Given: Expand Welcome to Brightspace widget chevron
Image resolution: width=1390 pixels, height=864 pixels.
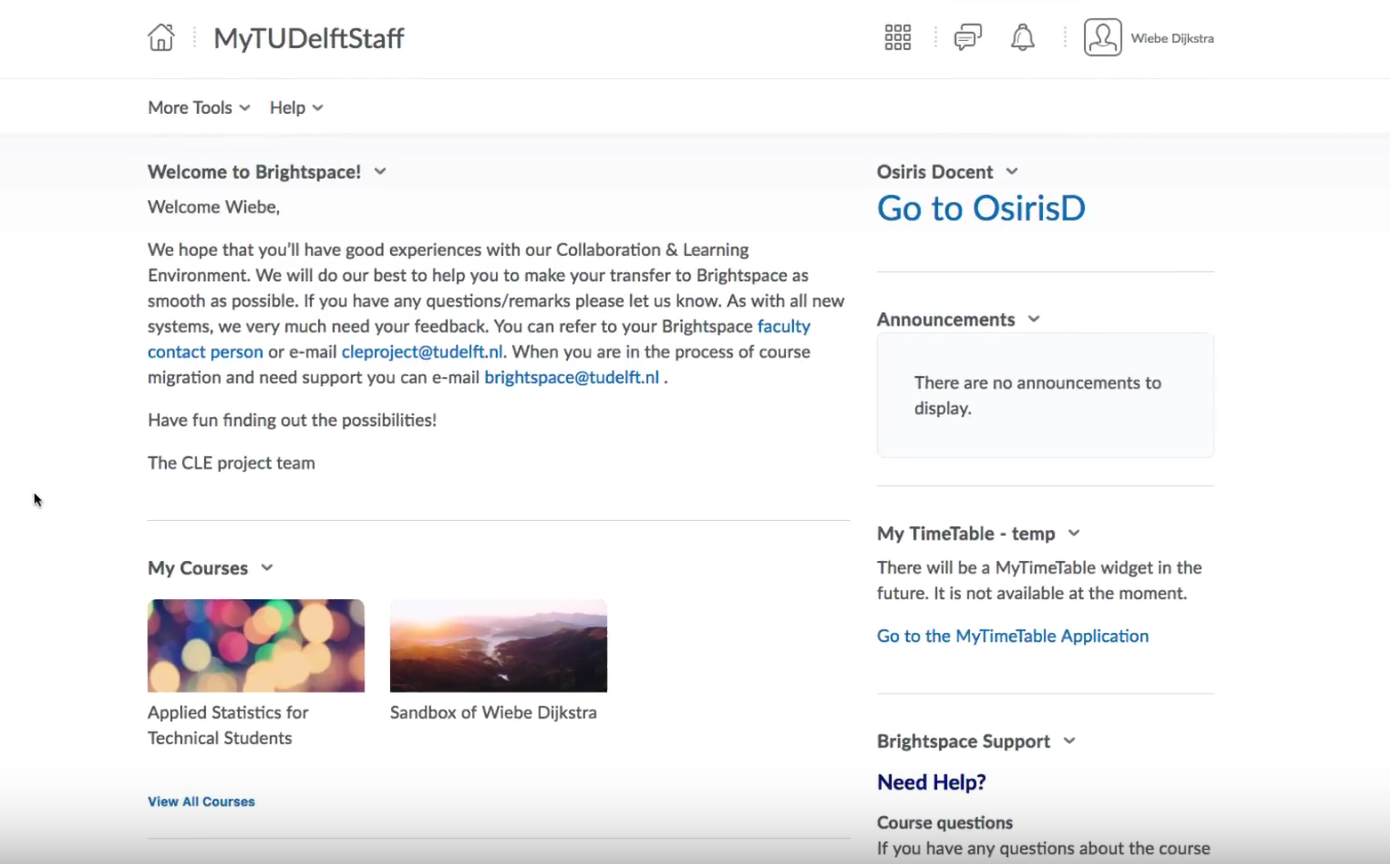Looking at the screenshot, I should 380,172.
